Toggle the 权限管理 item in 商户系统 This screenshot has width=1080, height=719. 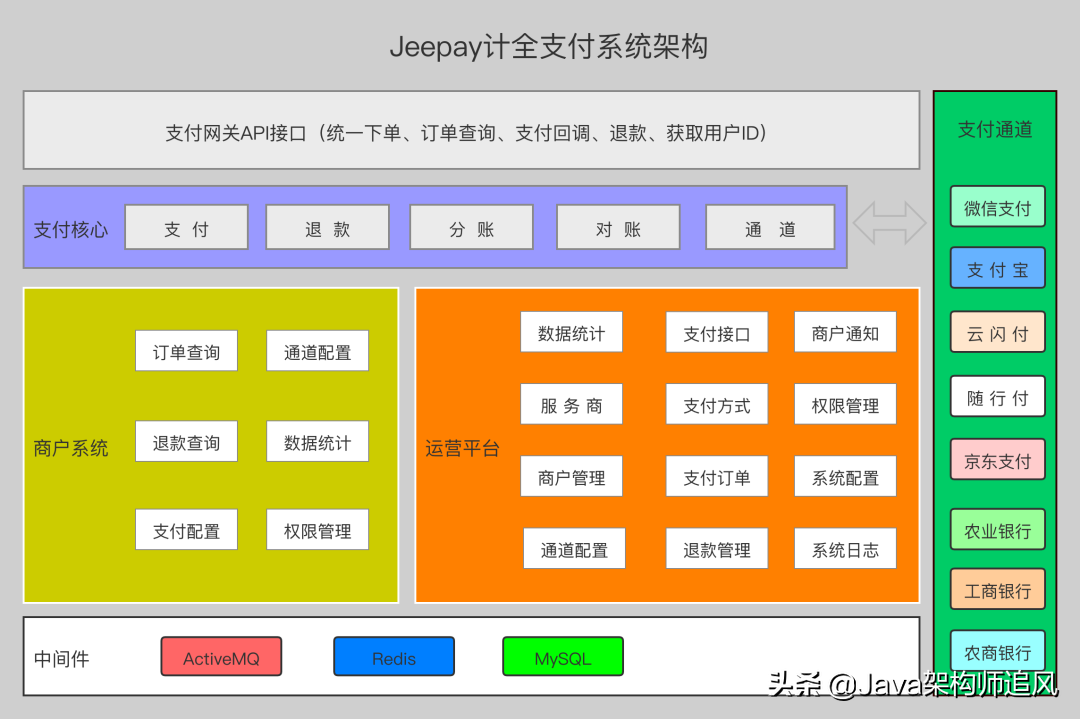point(317,529)
